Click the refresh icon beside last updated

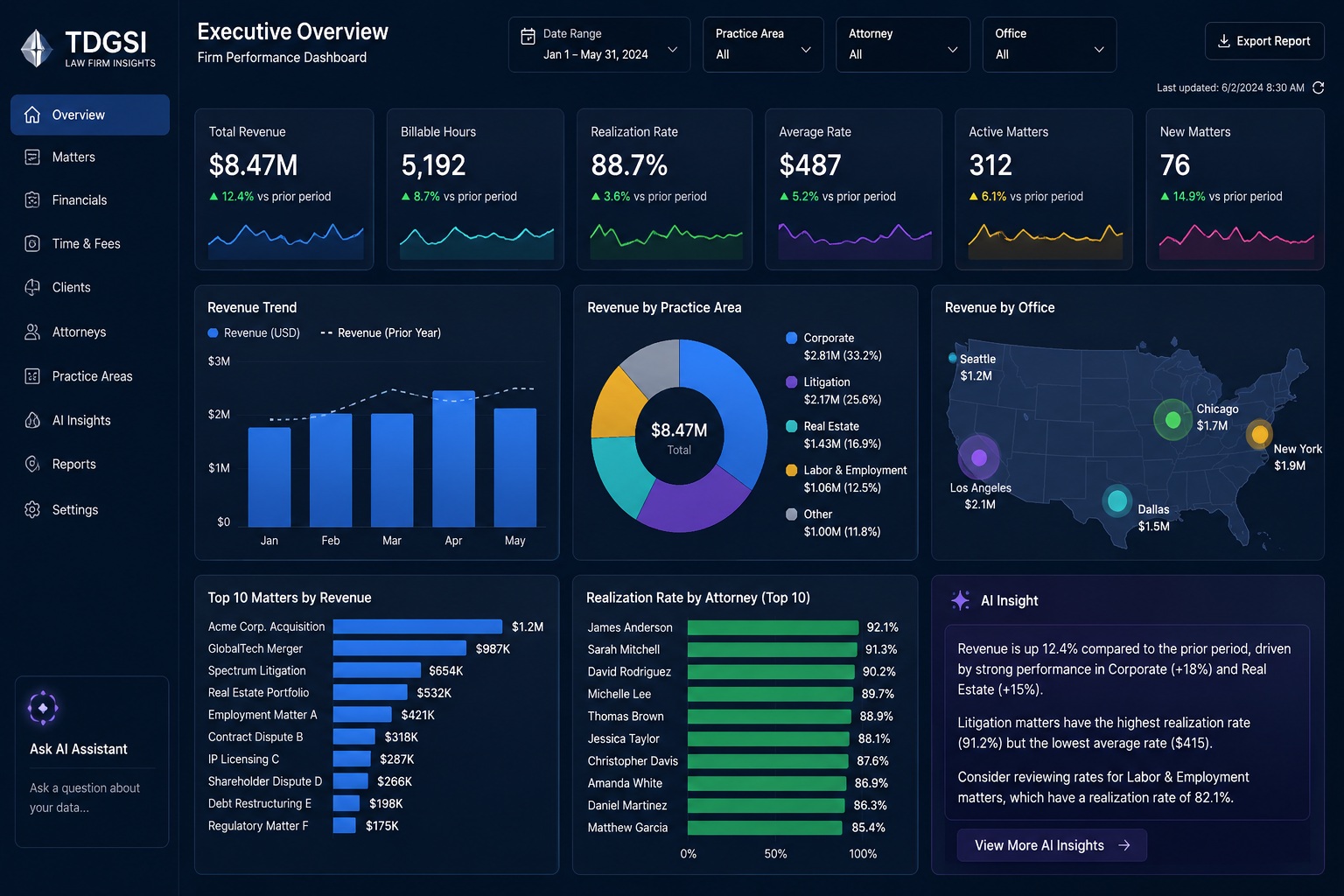click(1318, 87)
